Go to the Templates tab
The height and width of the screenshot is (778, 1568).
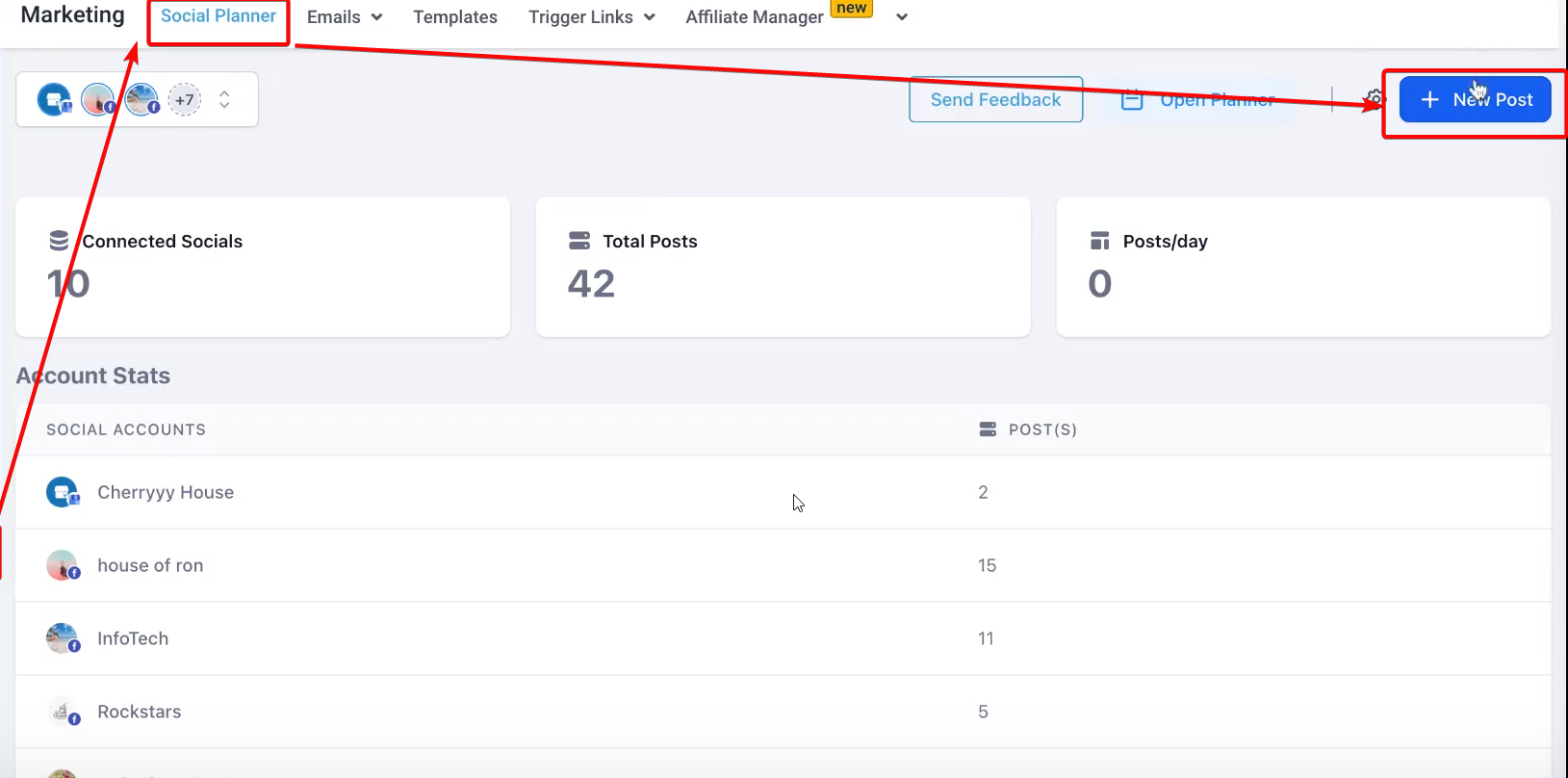[455, 17]
